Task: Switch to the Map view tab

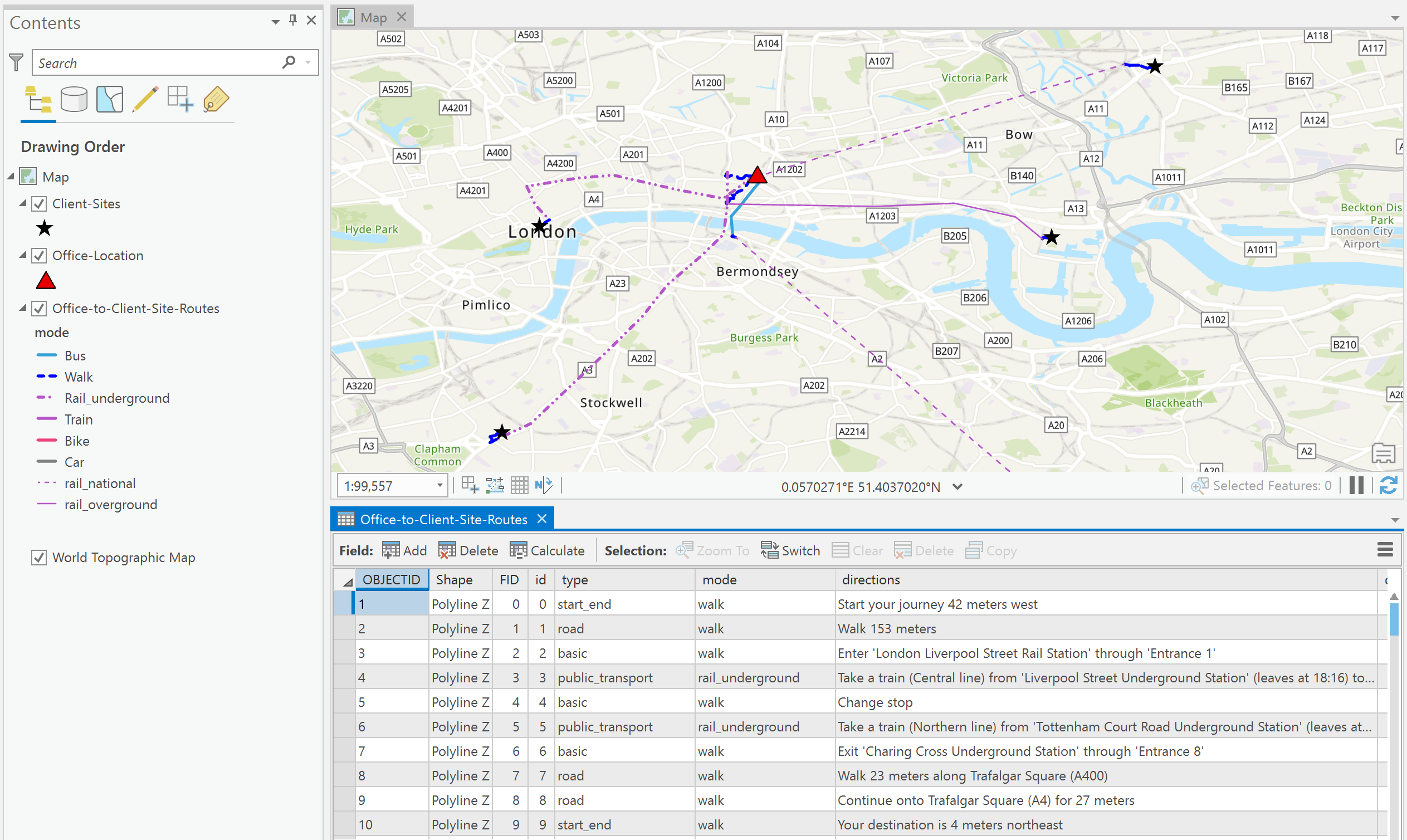Action: tap(373, 18)
